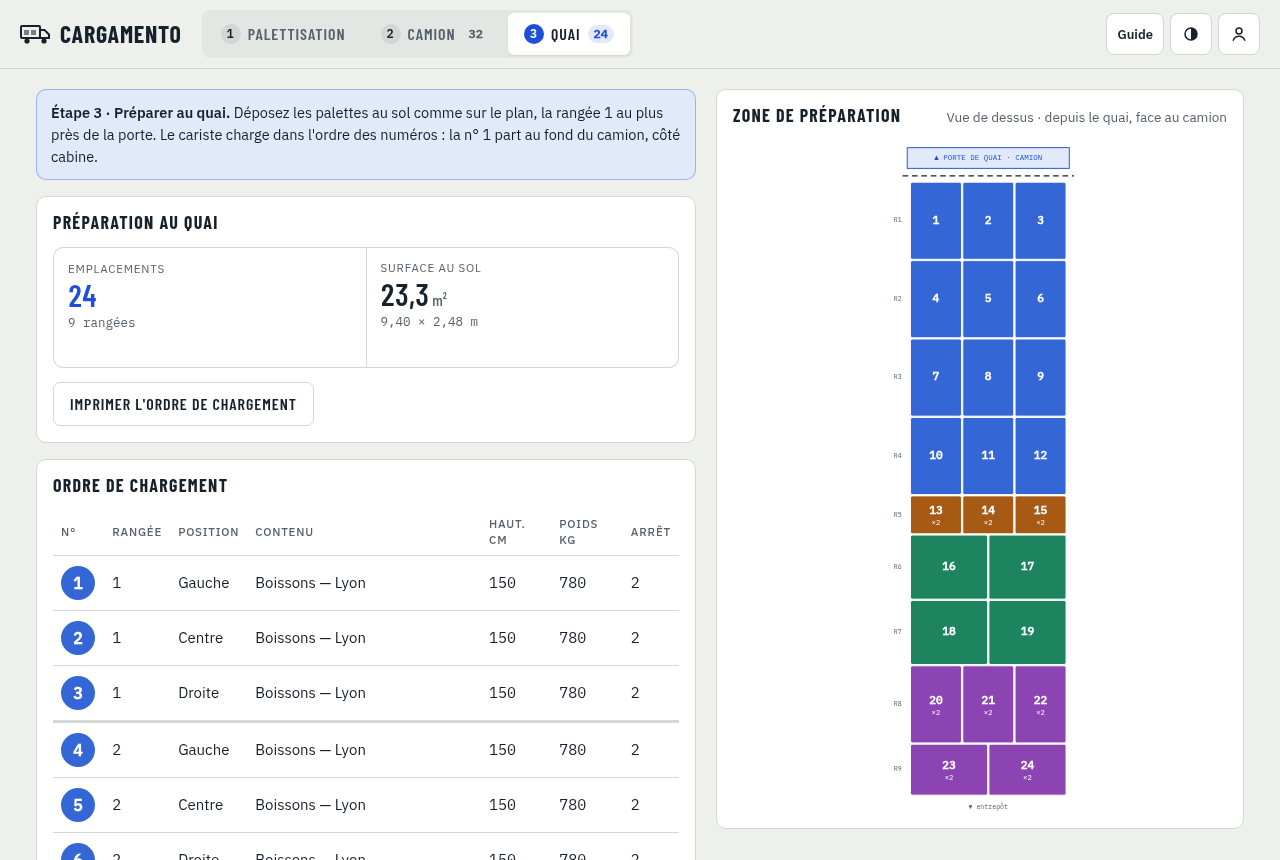The height and width of the screenshot is (860, 1280).
Task: Select pallet 3 in the plan
Action: coord(1040,220)
